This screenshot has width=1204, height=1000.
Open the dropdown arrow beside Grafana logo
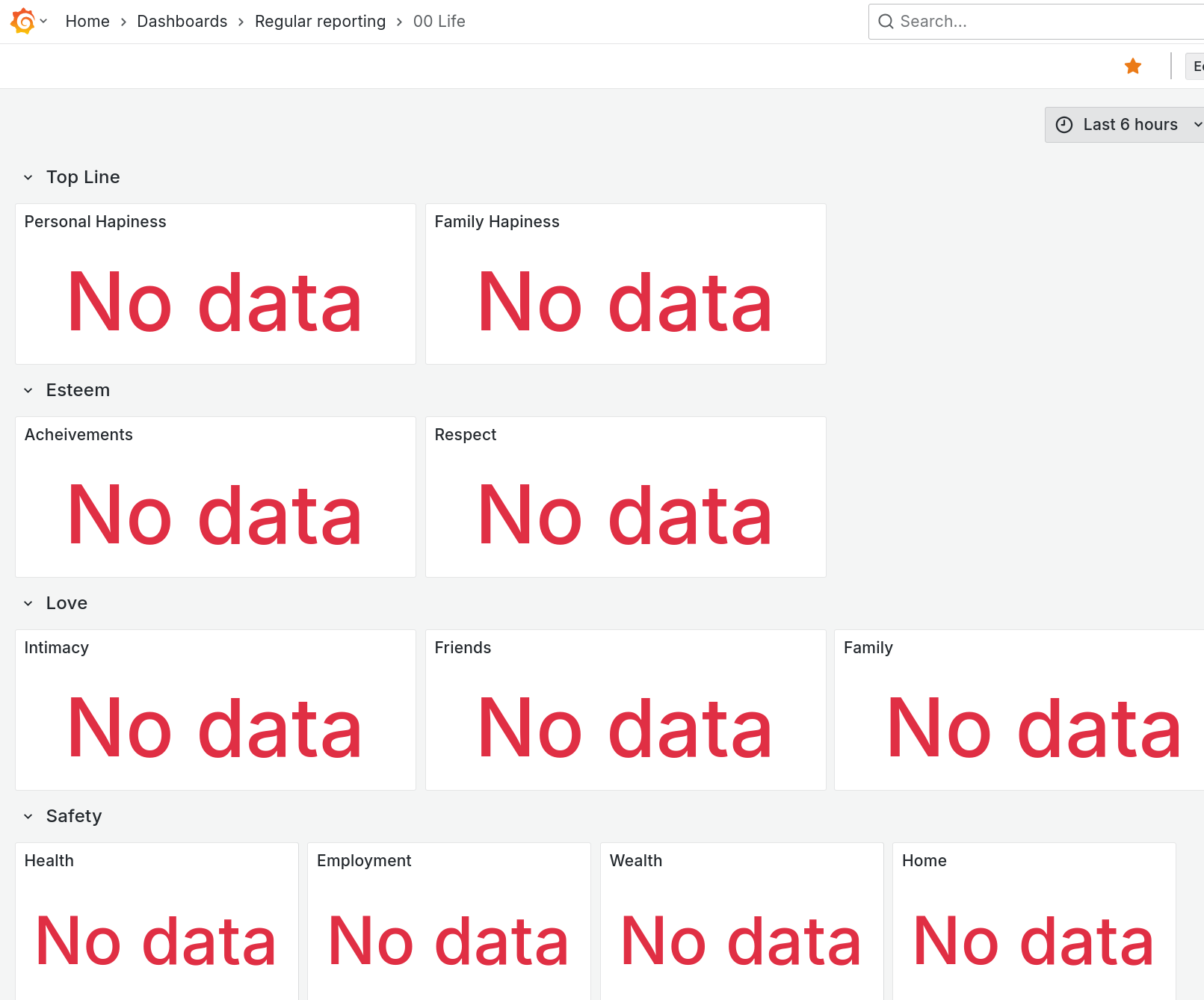tap(44, 21)
